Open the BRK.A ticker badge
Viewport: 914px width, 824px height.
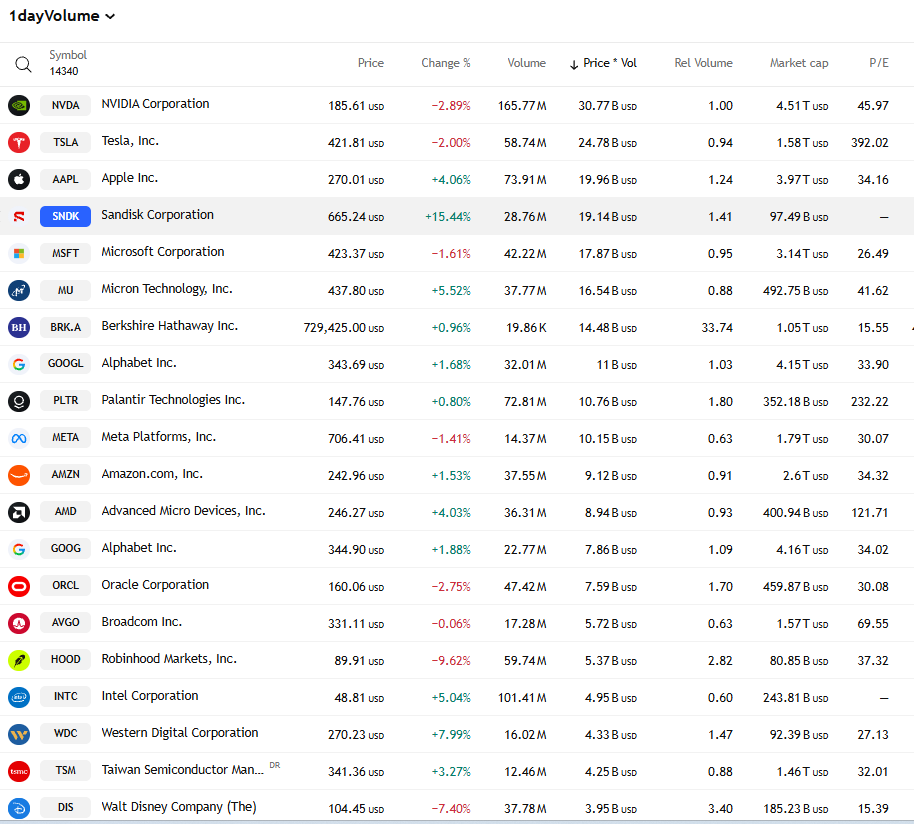click(65, 328)
